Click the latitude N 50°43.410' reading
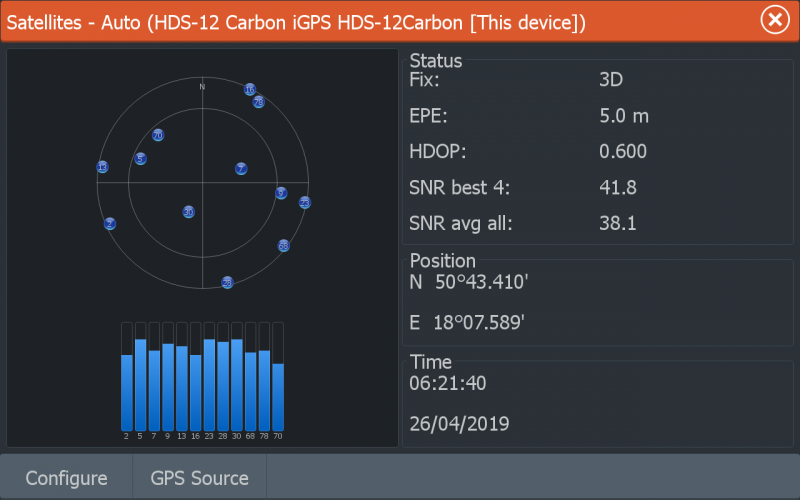The height and width of the screenshot is (500, 800). coord(469,283)
